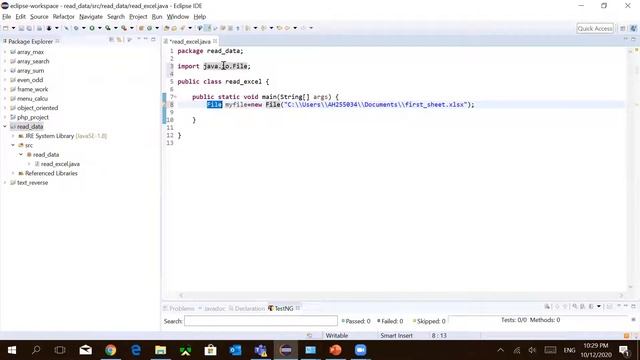This screenshot has height=360, width=640.
Task: Open Zoom from the taskbar
Action: tap(360, 350)
